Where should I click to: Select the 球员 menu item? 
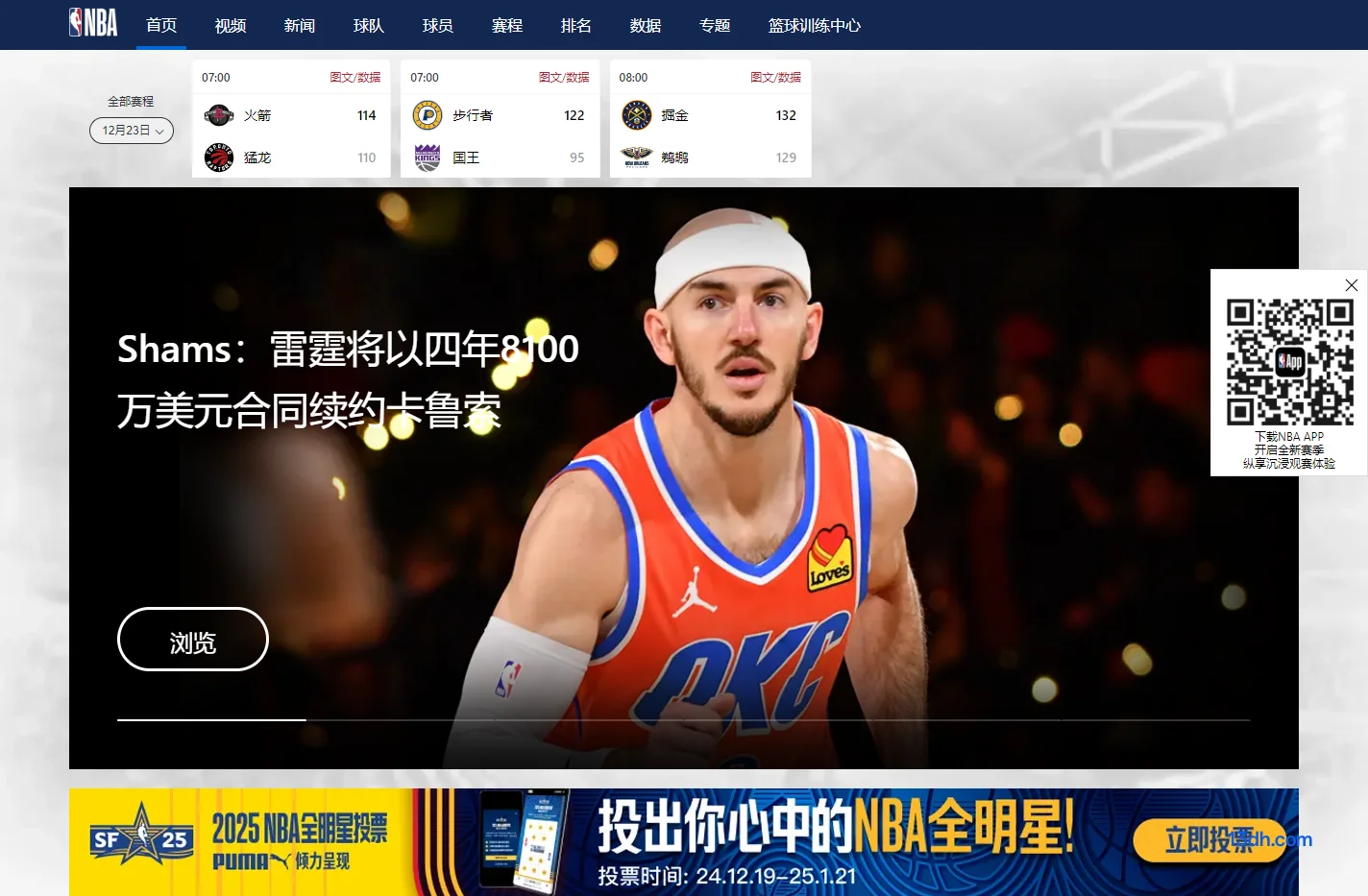pos(438,25)
